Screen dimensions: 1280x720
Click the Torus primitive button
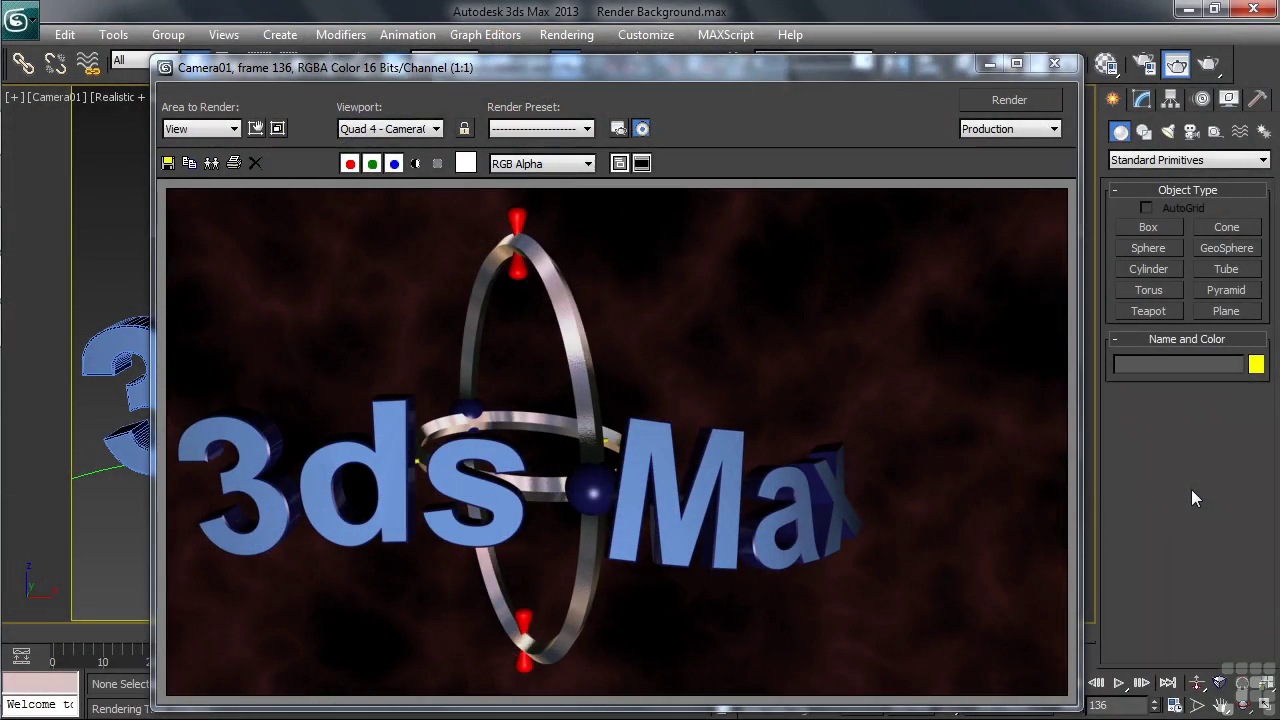pyautogui.click(x=1148, y=290)
